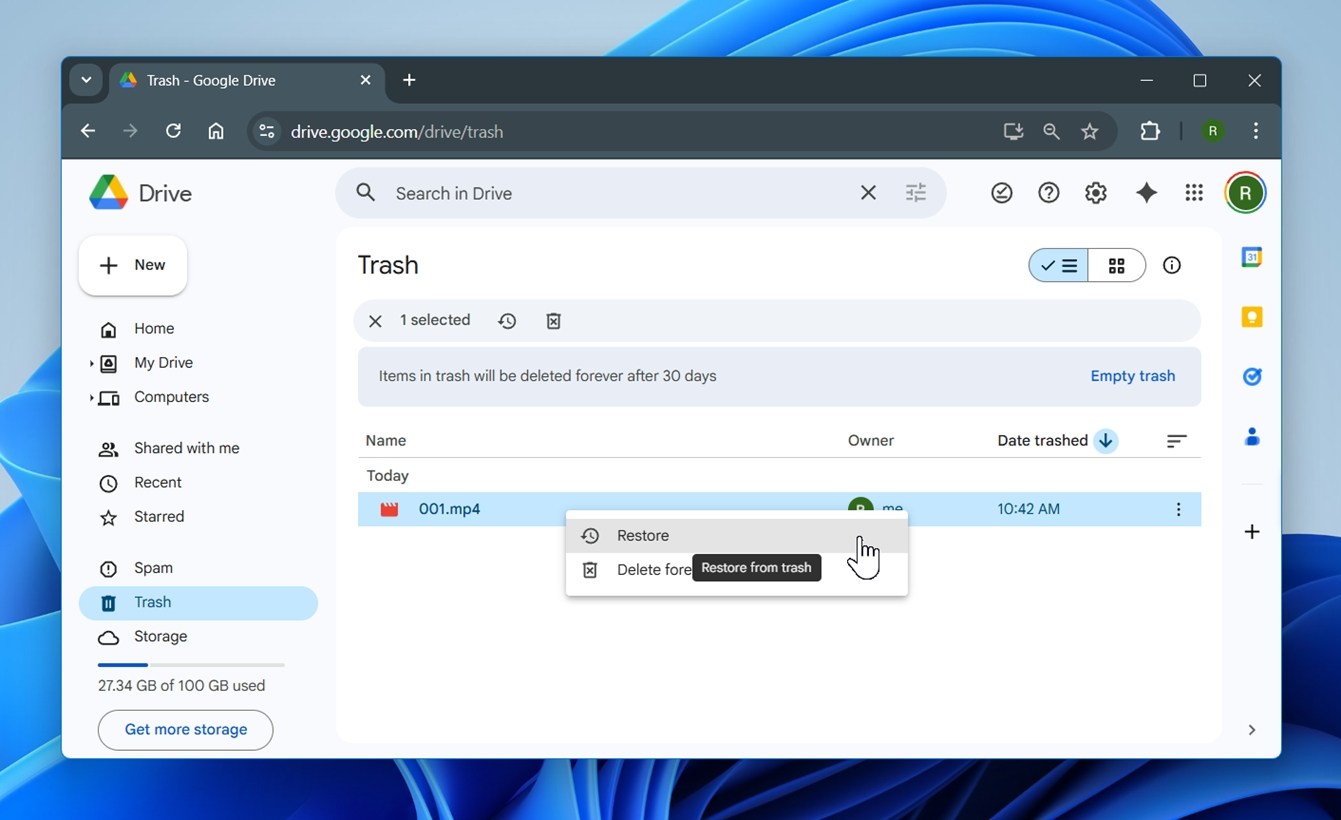Switch to list layout view
Viewport: 1341px width, 820px height.
click(1059, 265)
